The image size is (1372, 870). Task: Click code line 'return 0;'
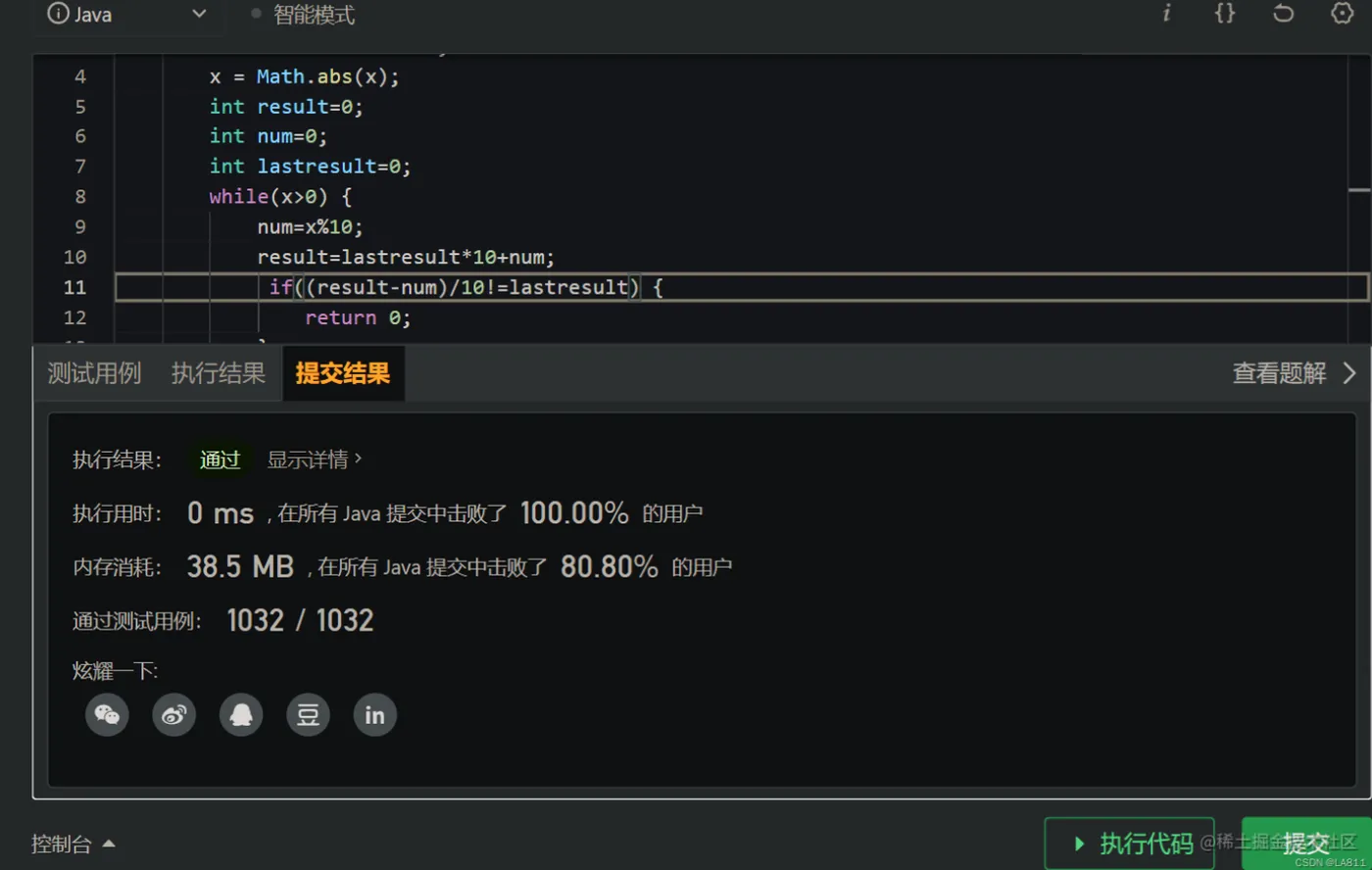pos(358,317)
